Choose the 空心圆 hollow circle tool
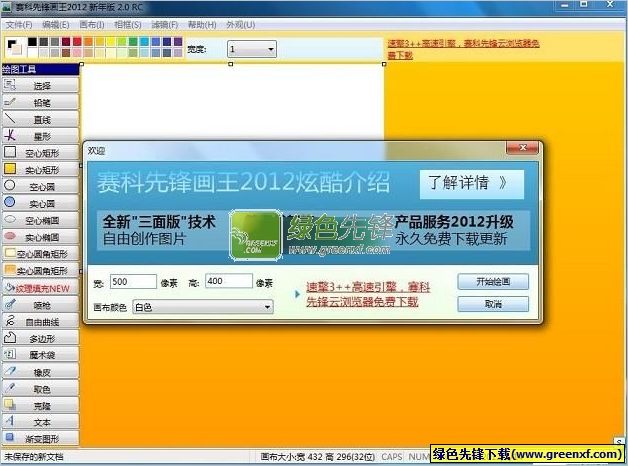628x466 pixels. click(x=40, y=187)
